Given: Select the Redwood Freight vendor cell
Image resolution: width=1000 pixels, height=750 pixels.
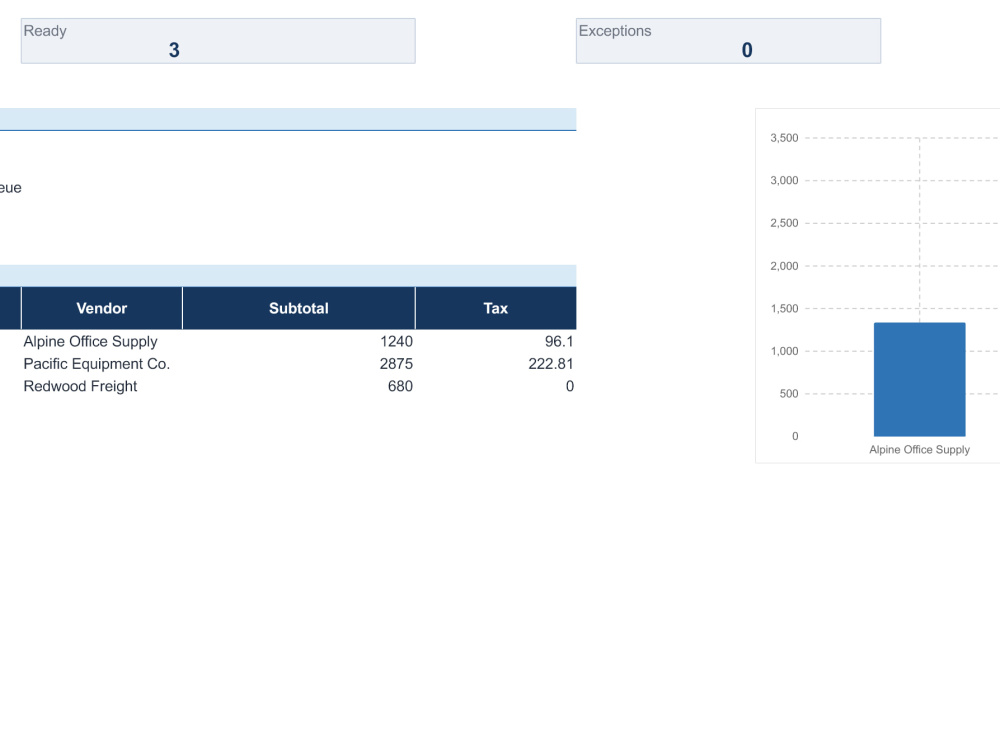Looking at the screenshot, I should [x=102, y=386].
